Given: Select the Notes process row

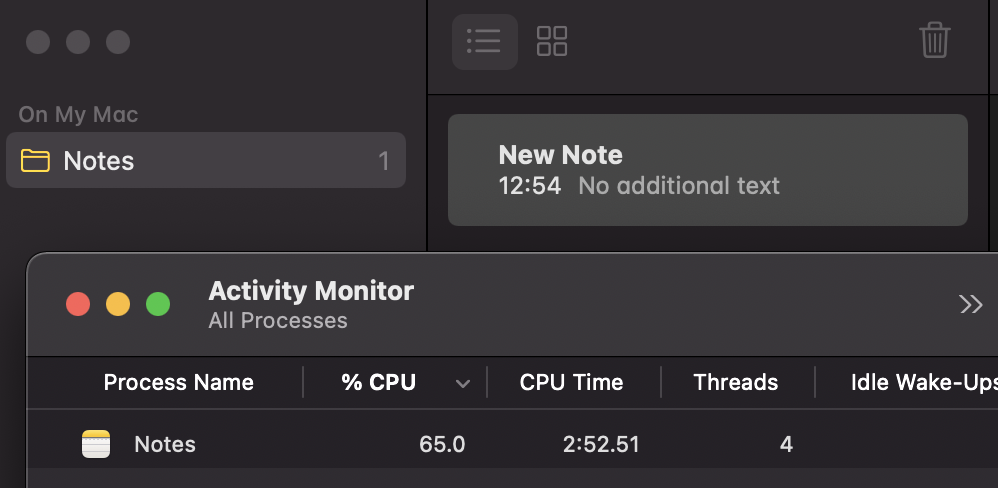Looking at the screenshot, I should [x=500, y=444].
